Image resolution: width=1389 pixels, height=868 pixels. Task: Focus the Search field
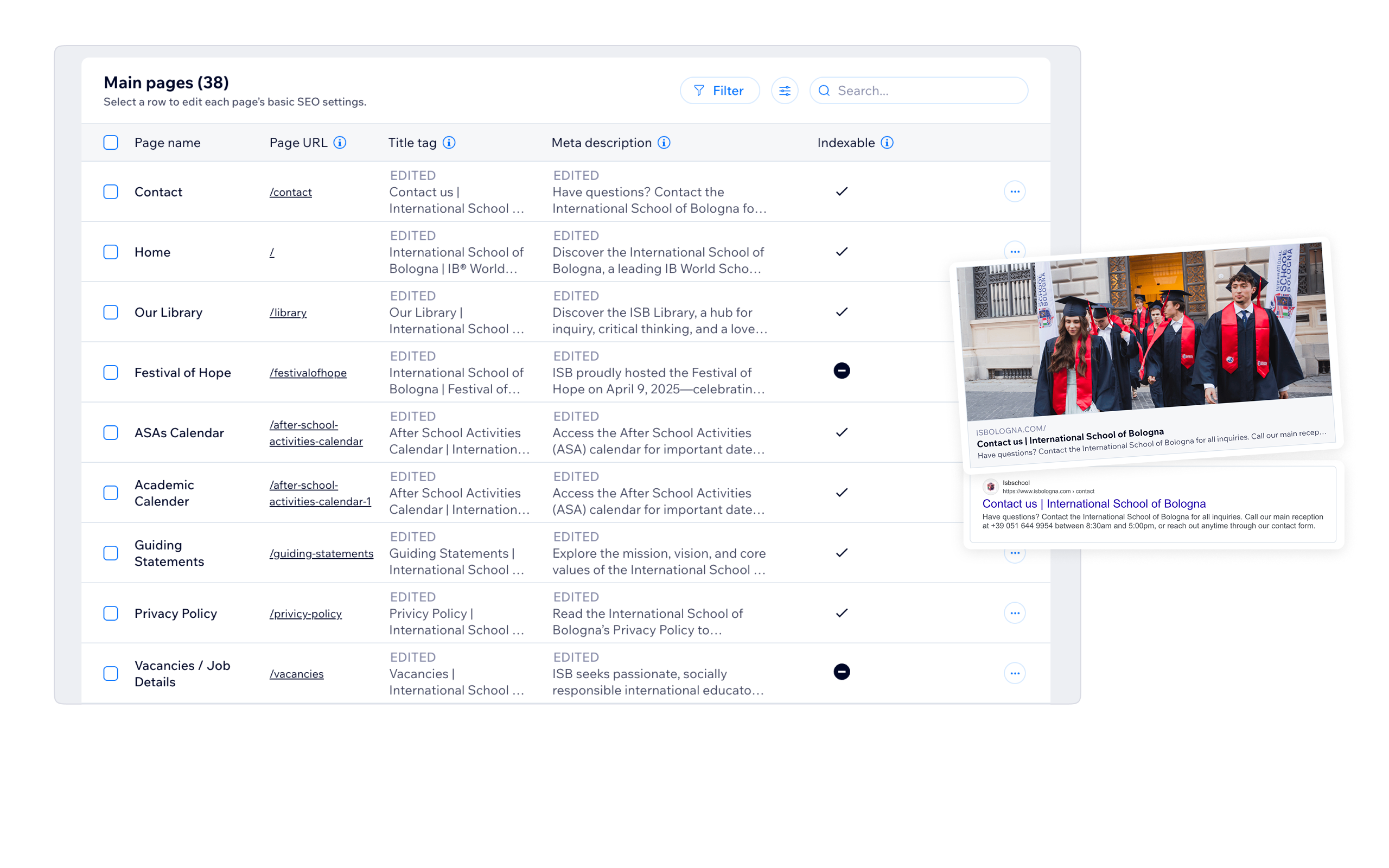(919, 91)
